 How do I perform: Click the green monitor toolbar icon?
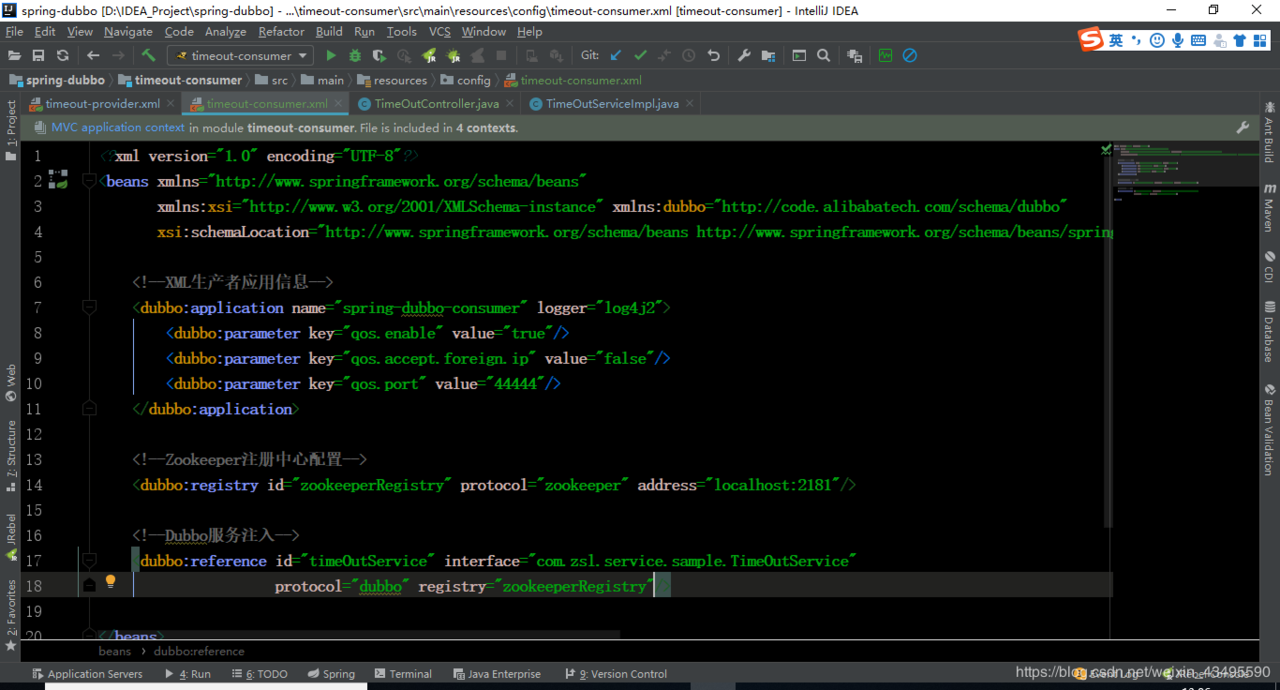click(x=885, y=56)
